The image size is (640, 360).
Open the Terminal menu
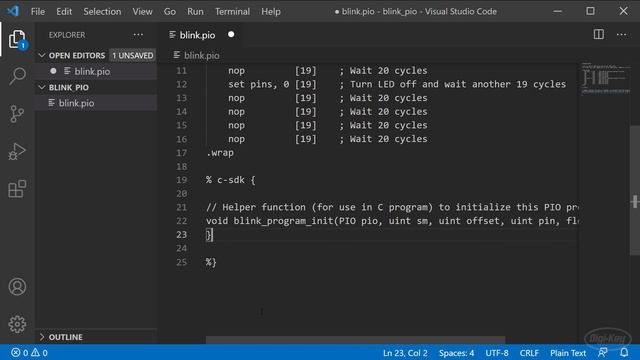click(x=232, y=11)
